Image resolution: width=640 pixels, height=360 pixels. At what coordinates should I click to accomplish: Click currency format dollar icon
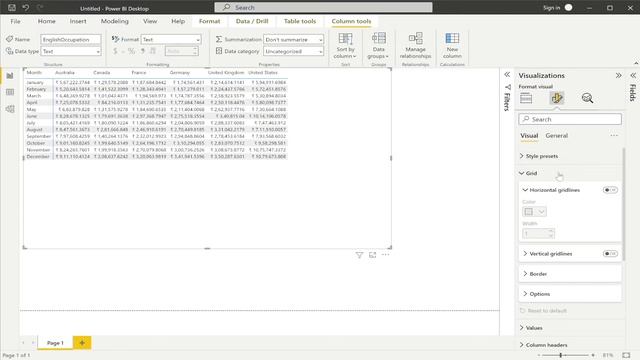pos(115,51)
